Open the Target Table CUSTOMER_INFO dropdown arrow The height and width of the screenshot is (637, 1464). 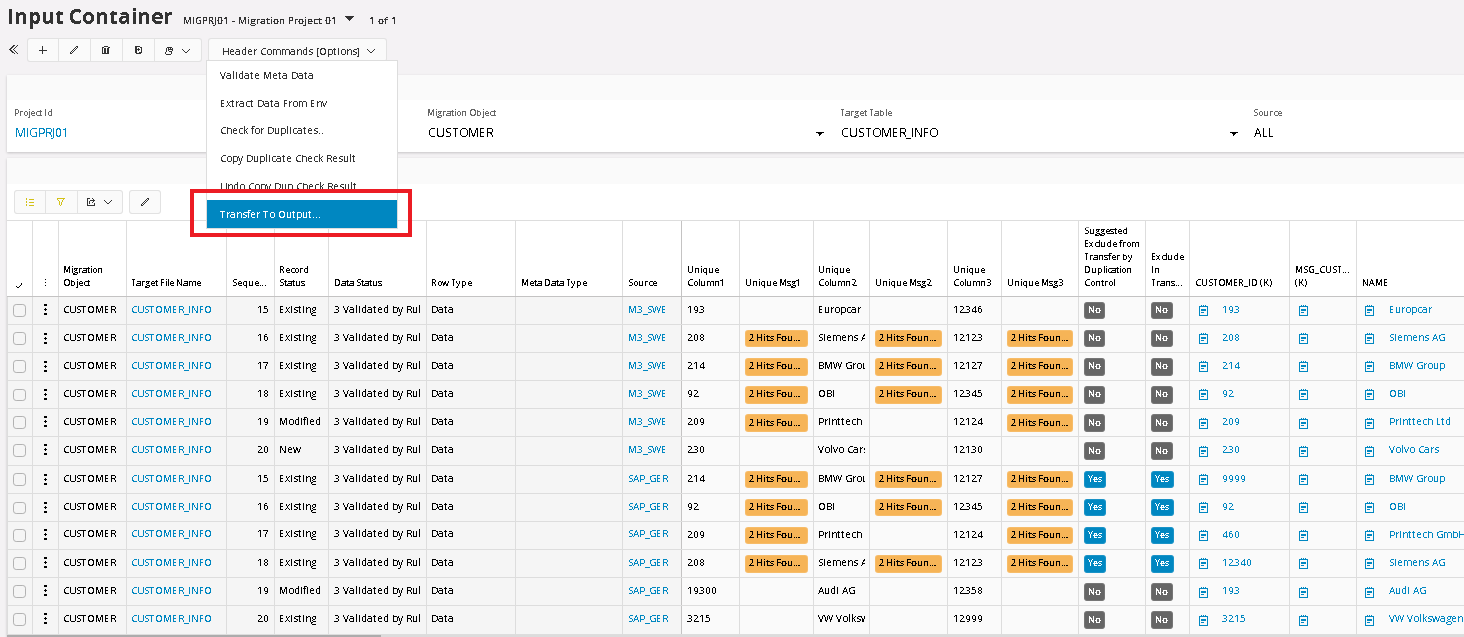(1233, 133)
